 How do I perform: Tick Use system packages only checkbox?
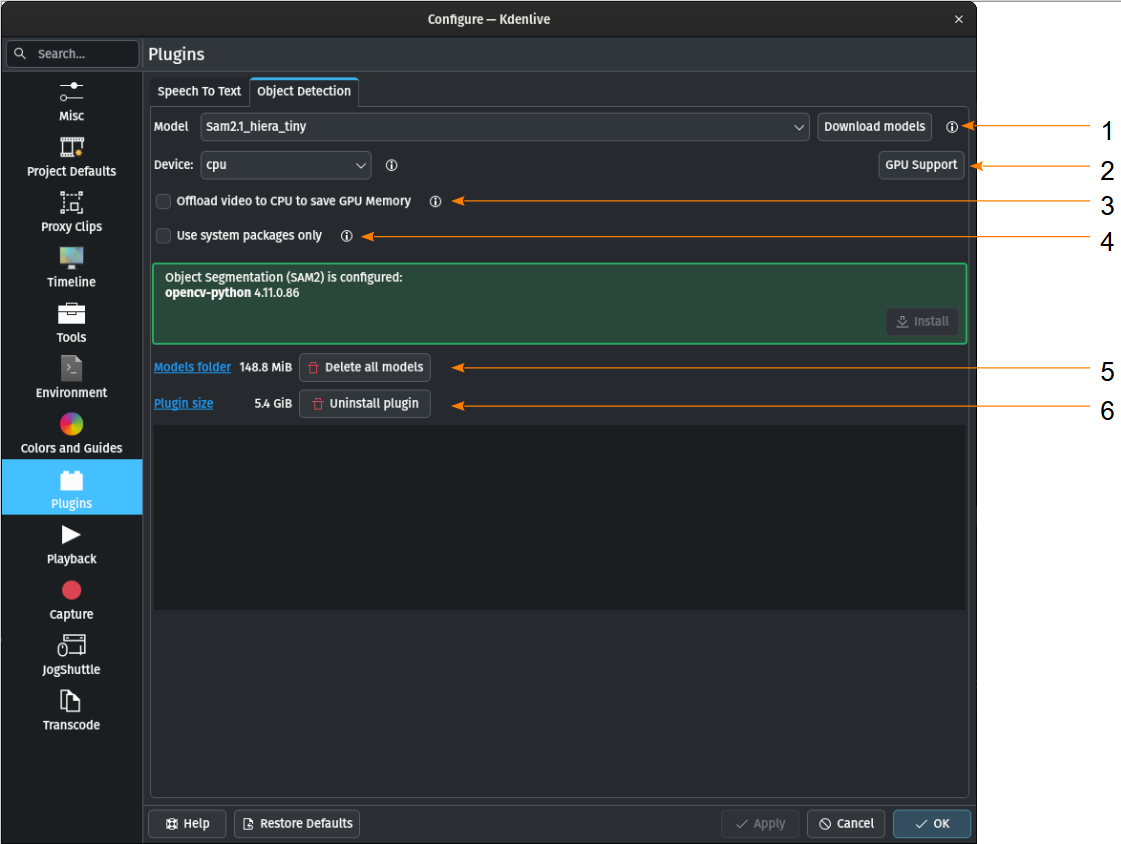coord(164,236)
